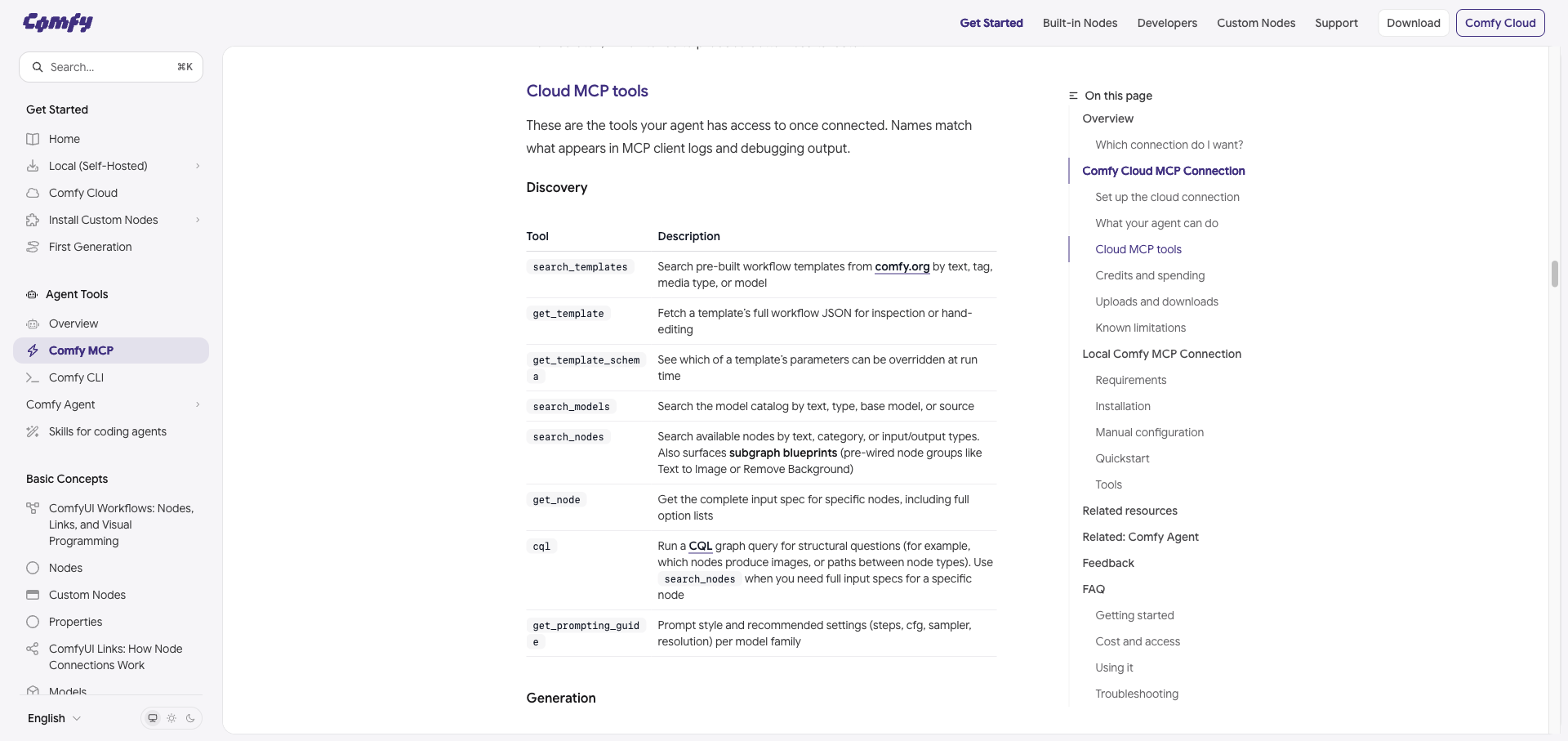Click the ComfyUI Links share icon

[x=33, y=649]
